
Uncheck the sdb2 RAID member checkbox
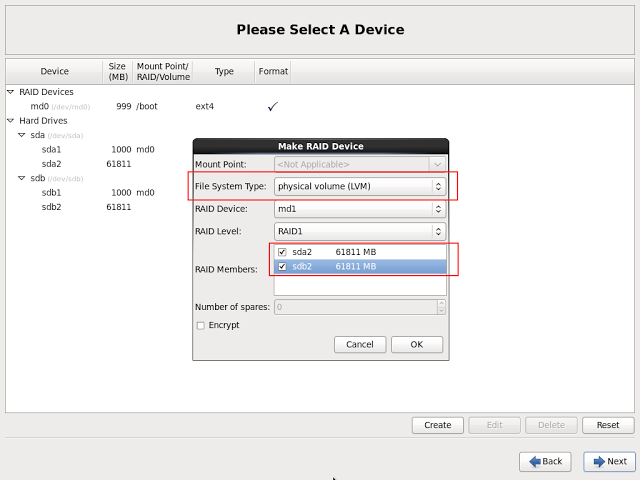(283, 267)
